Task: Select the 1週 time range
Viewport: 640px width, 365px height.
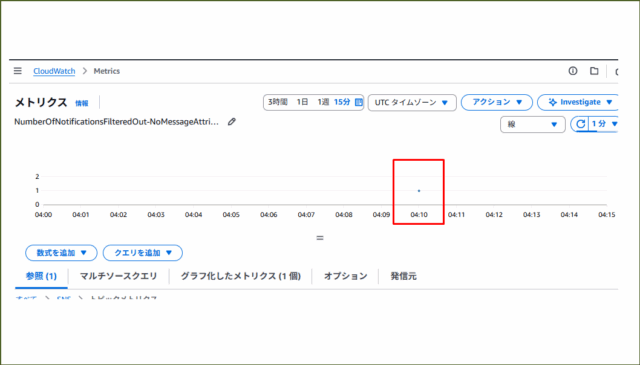Action: (x=323, y=102)
